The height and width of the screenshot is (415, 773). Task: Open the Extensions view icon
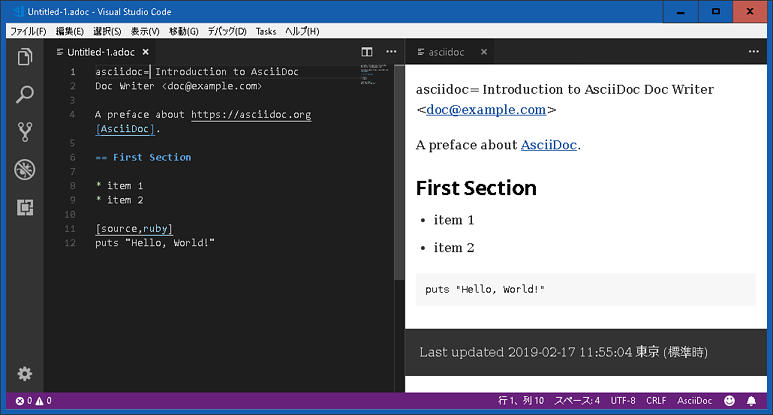[25, 208]
